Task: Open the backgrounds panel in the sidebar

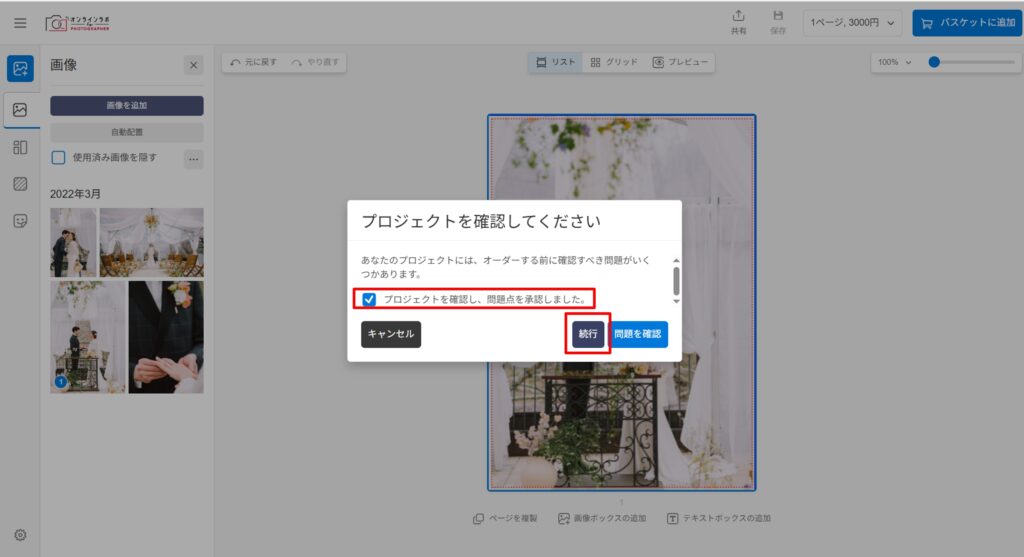Action: pyautogui.click(x=20, y=184)
